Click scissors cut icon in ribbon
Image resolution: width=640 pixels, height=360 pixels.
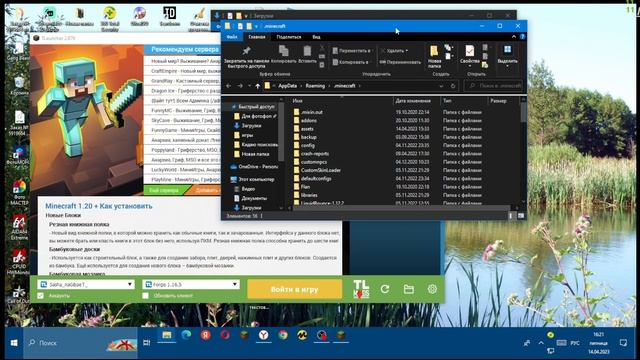click(x=322, y=48)
